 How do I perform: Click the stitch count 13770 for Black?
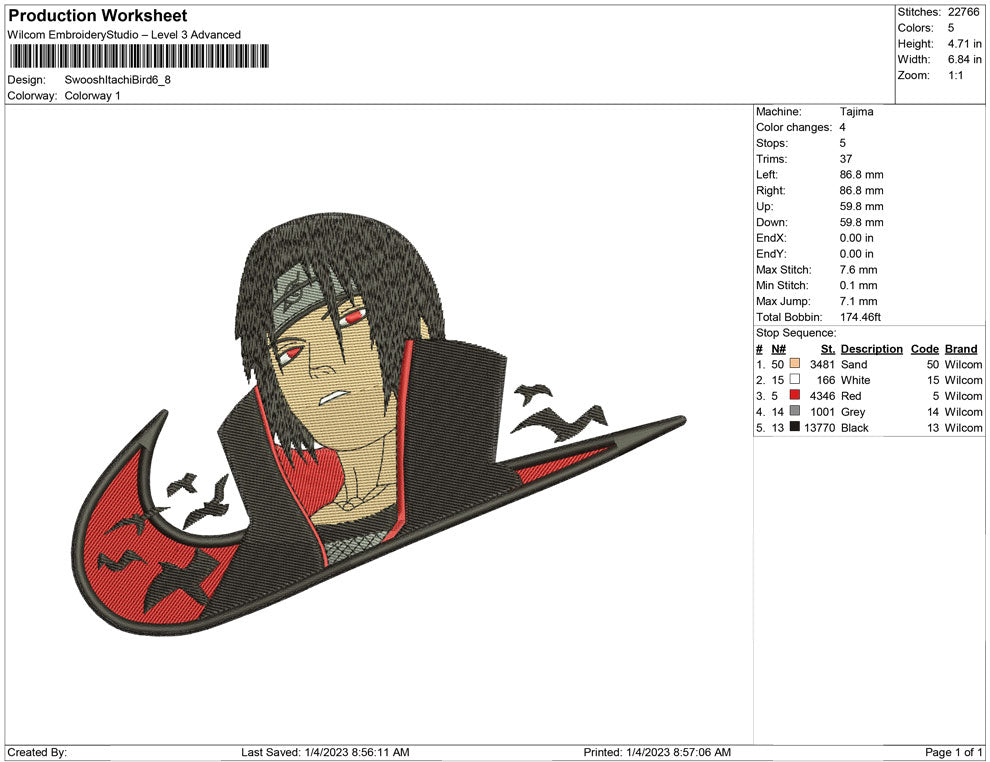click(x=820, y=427)
